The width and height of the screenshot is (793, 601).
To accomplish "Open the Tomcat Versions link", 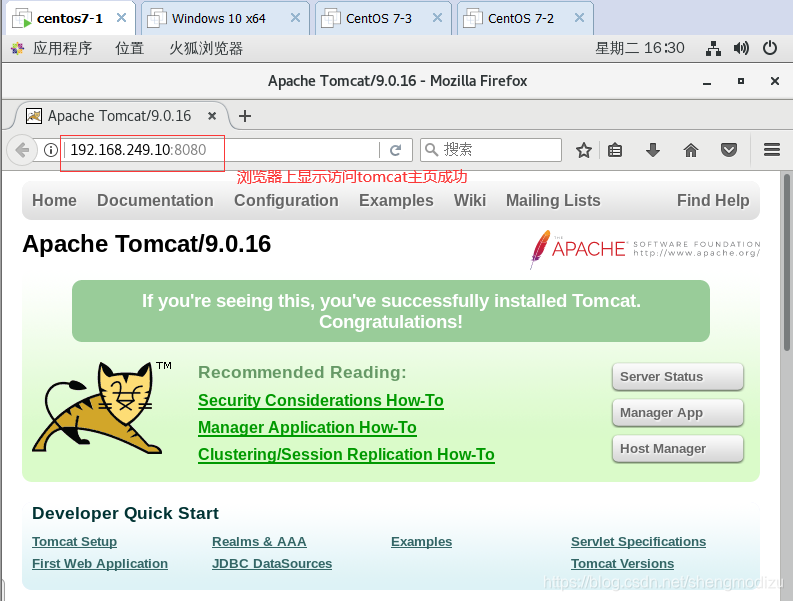I will (622, 564).
